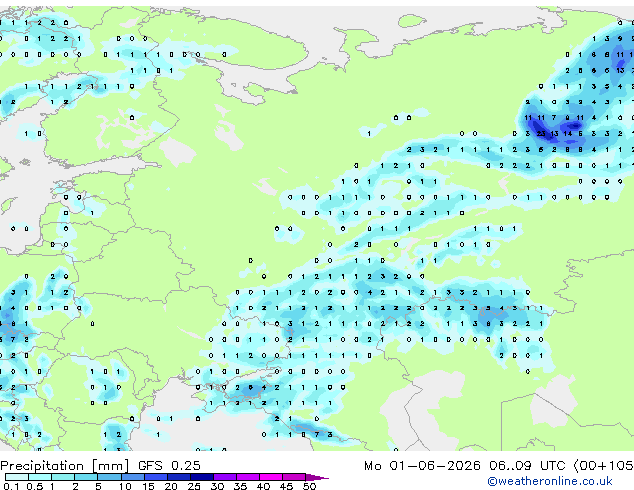Viewport: 634px width, 490px height.
Task: Click the purple arrow tip of the legend
Action: pos(318,477)
